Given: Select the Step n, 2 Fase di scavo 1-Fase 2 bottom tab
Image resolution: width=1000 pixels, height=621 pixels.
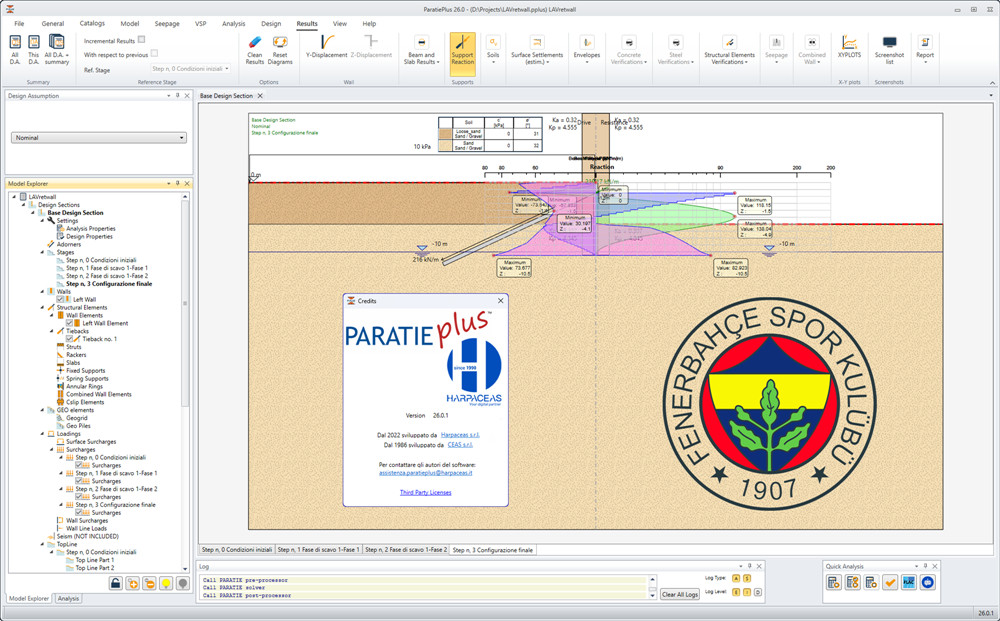Looking at the screenshot, I should point(406,550).
